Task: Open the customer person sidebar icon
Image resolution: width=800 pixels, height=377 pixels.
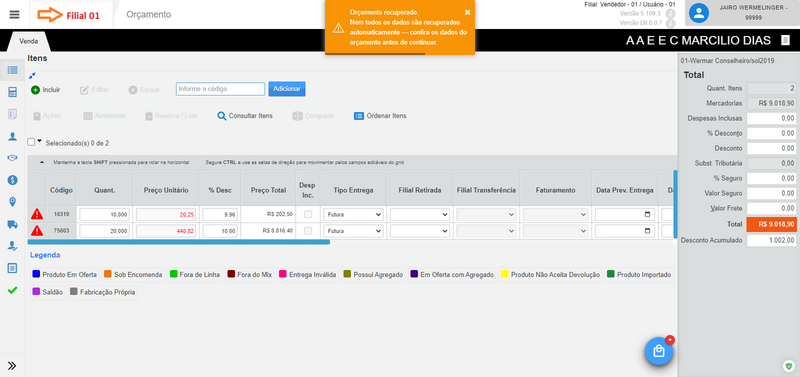Action: [x=13, y=136]
